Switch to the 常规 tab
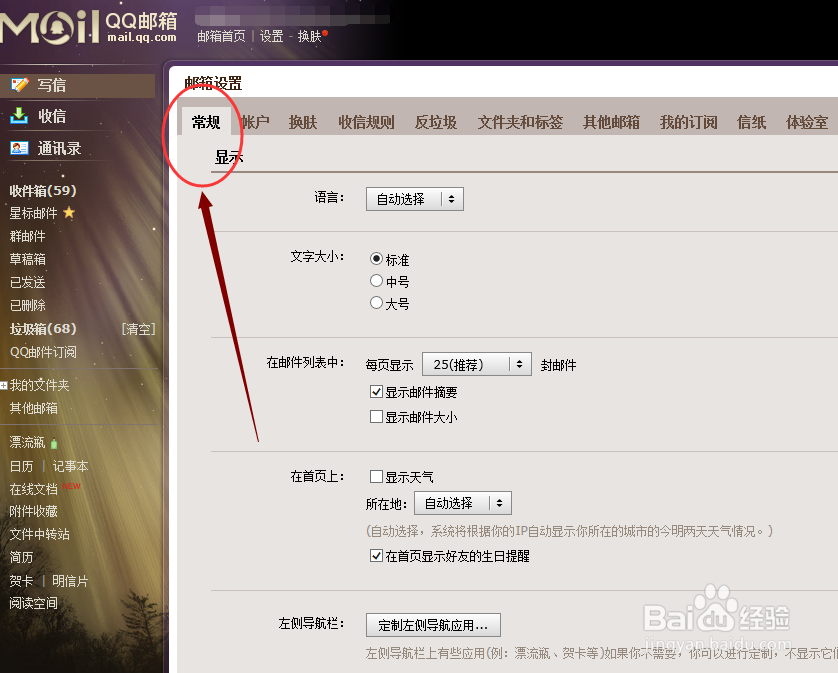This screenshot has height=673, width=838. pyautogui.click(x=206, y=122)
